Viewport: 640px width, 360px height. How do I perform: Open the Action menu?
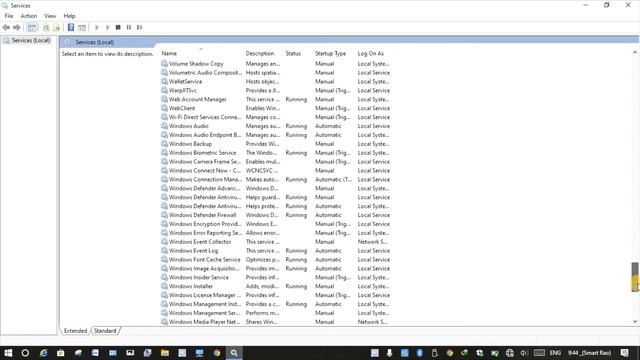[29, 16]
